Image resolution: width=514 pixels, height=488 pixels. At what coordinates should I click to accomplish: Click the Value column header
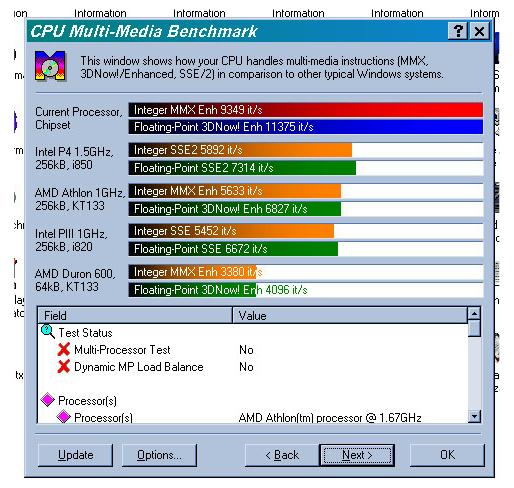pos(350,315)
